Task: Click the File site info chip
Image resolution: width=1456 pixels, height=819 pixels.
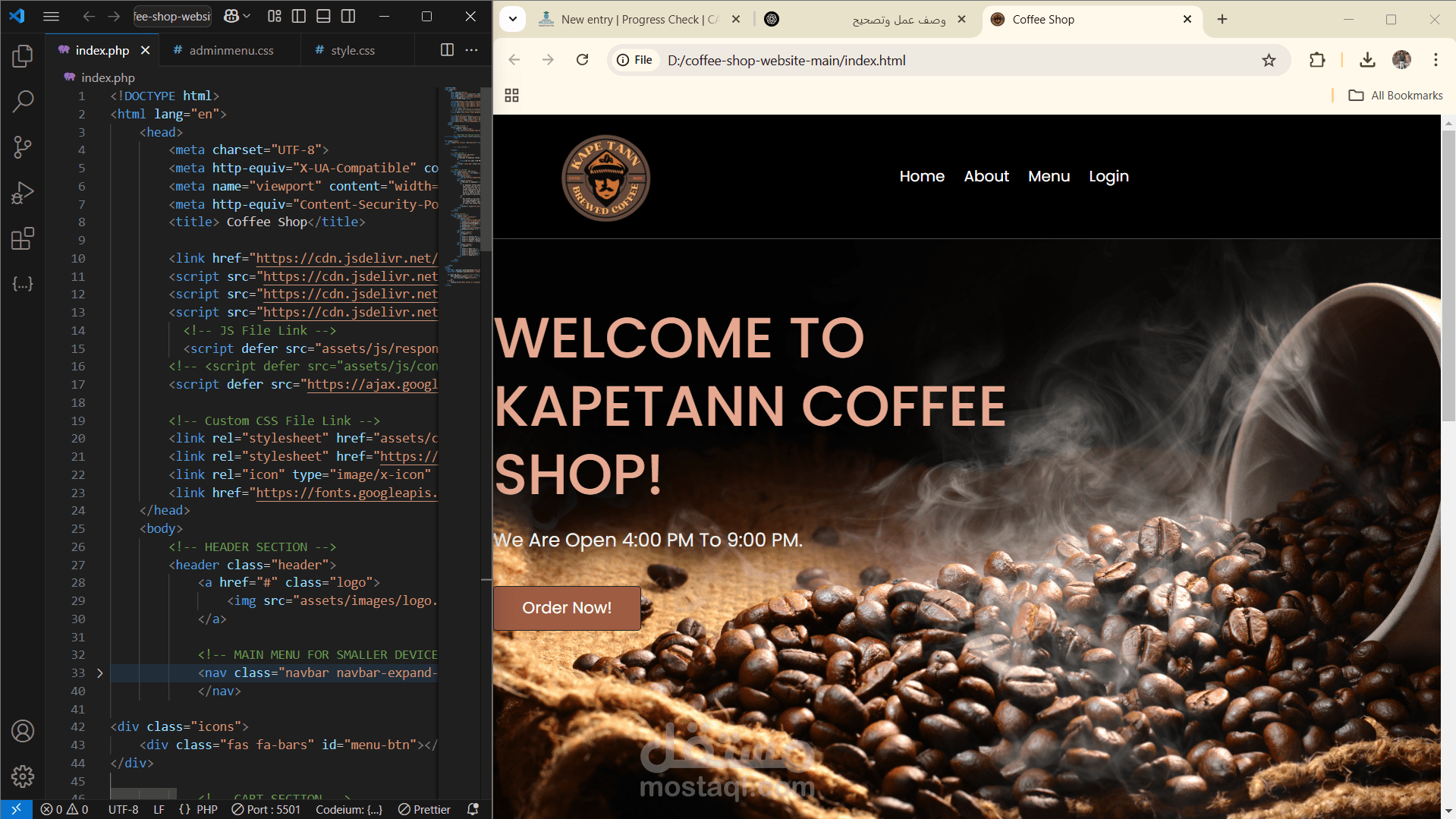Action: (635, 60)
